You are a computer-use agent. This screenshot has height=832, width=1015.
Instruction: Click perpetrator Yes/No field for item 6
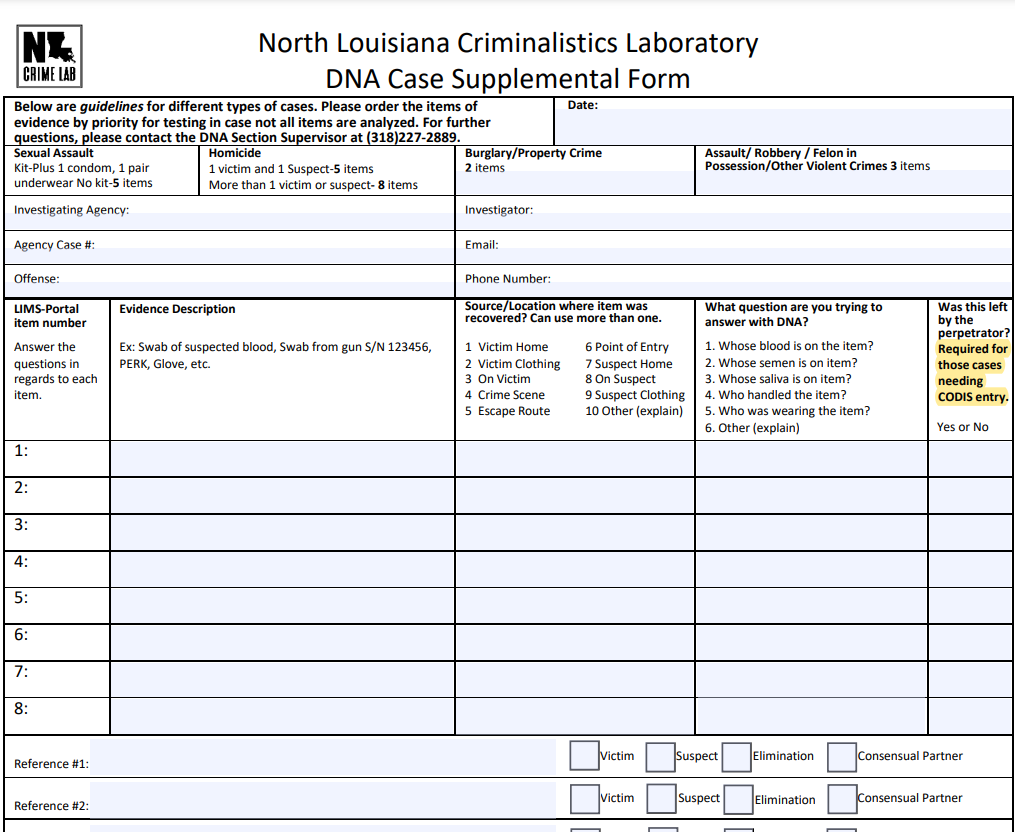tap(970, 643)
